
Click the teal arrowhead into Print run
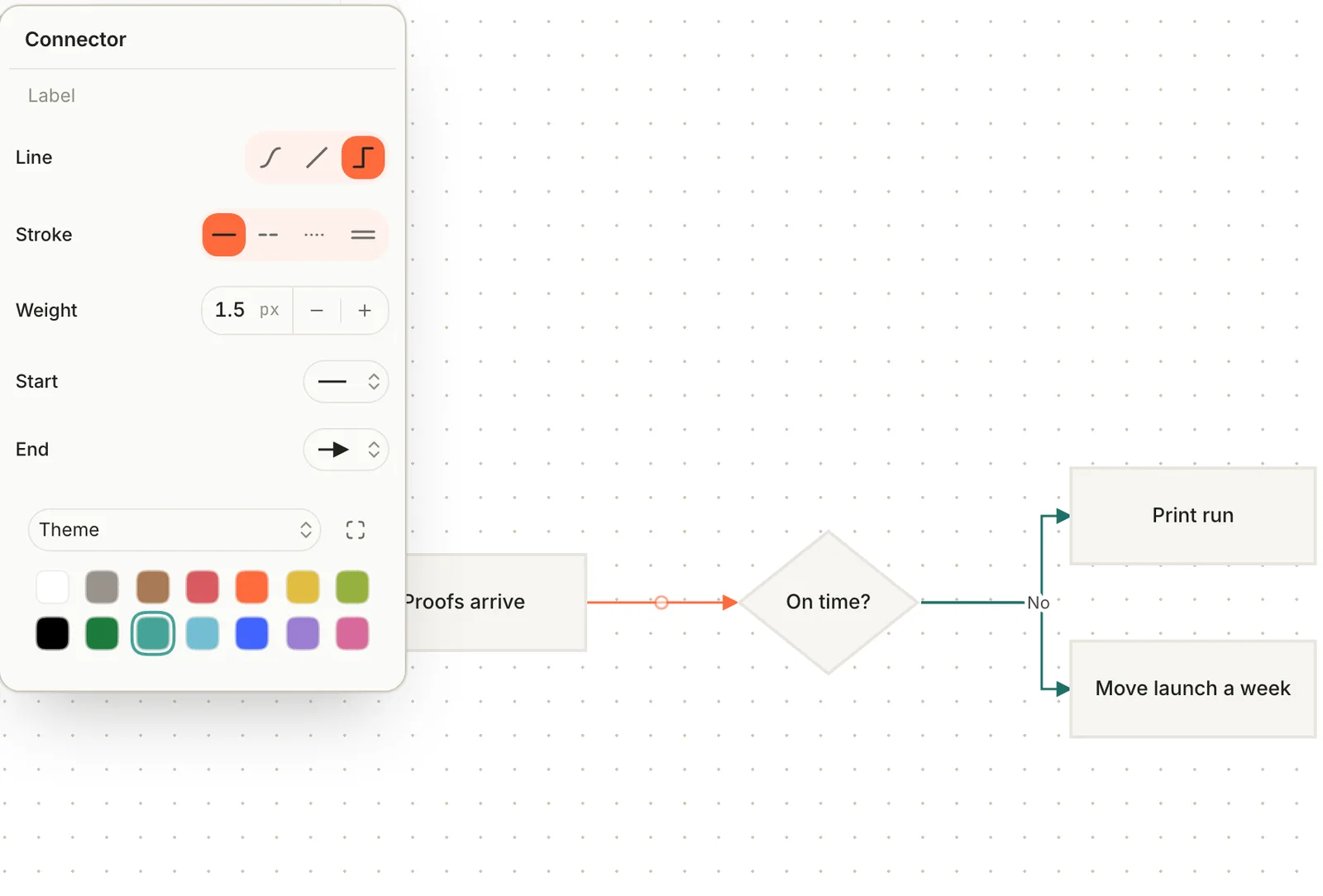[x=1063, y=516]
